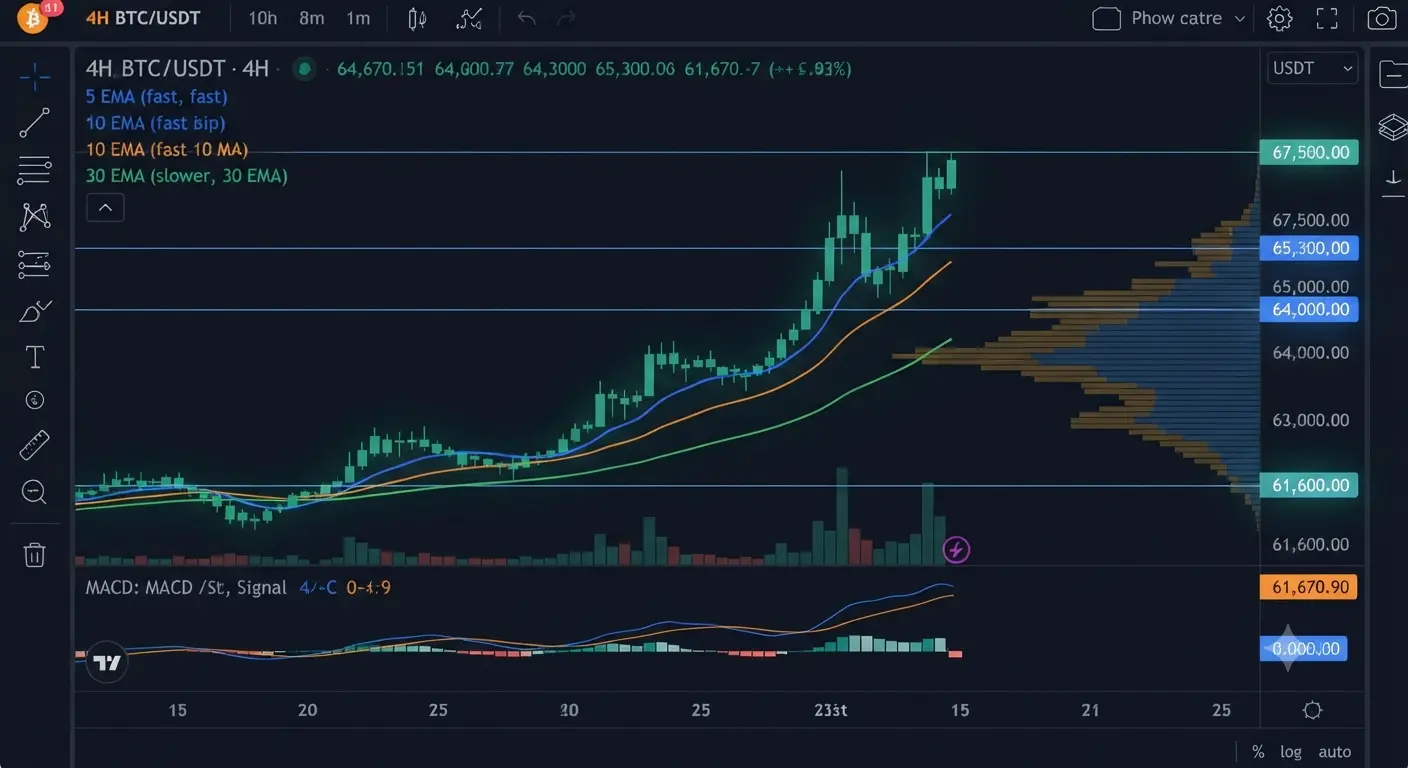Undo the last chart action

click(x=526, y=18)
